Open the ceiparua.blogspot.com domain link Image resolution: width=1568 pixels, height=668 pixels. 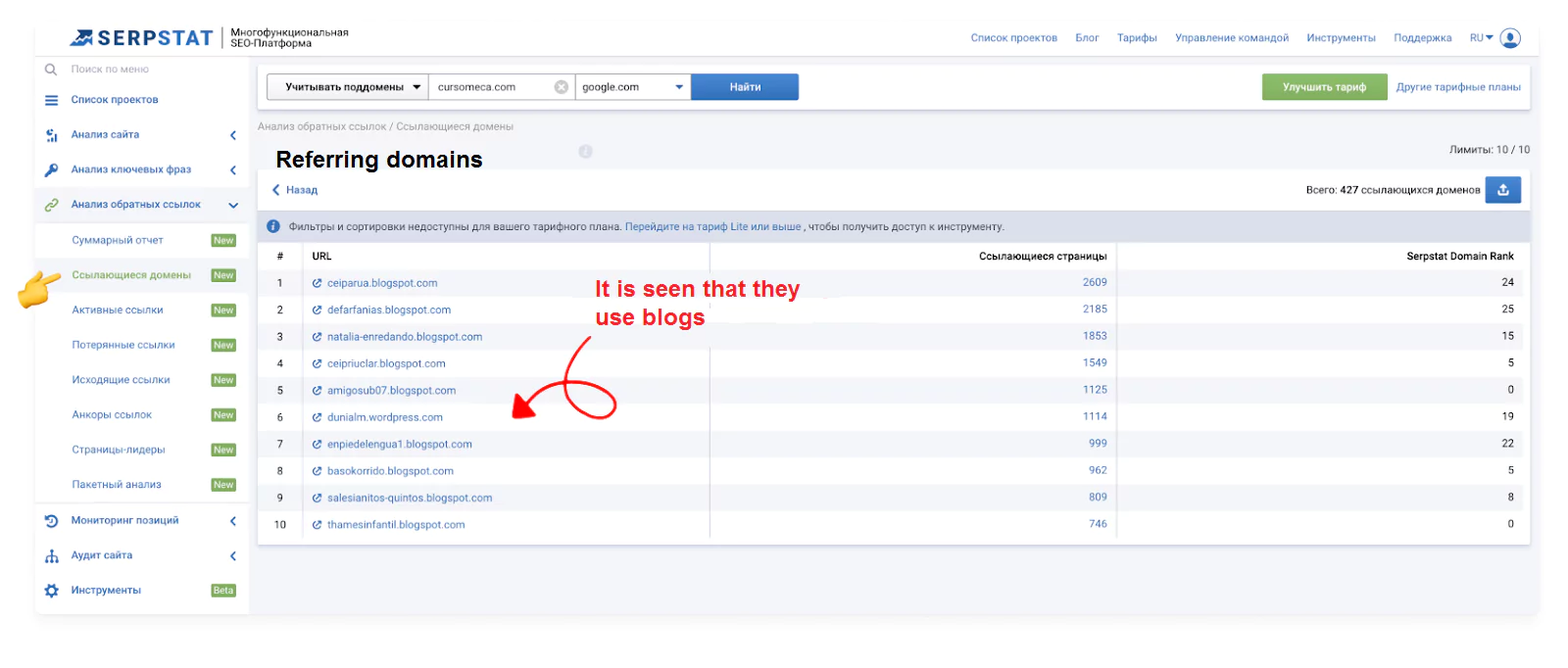pos(382,283)
